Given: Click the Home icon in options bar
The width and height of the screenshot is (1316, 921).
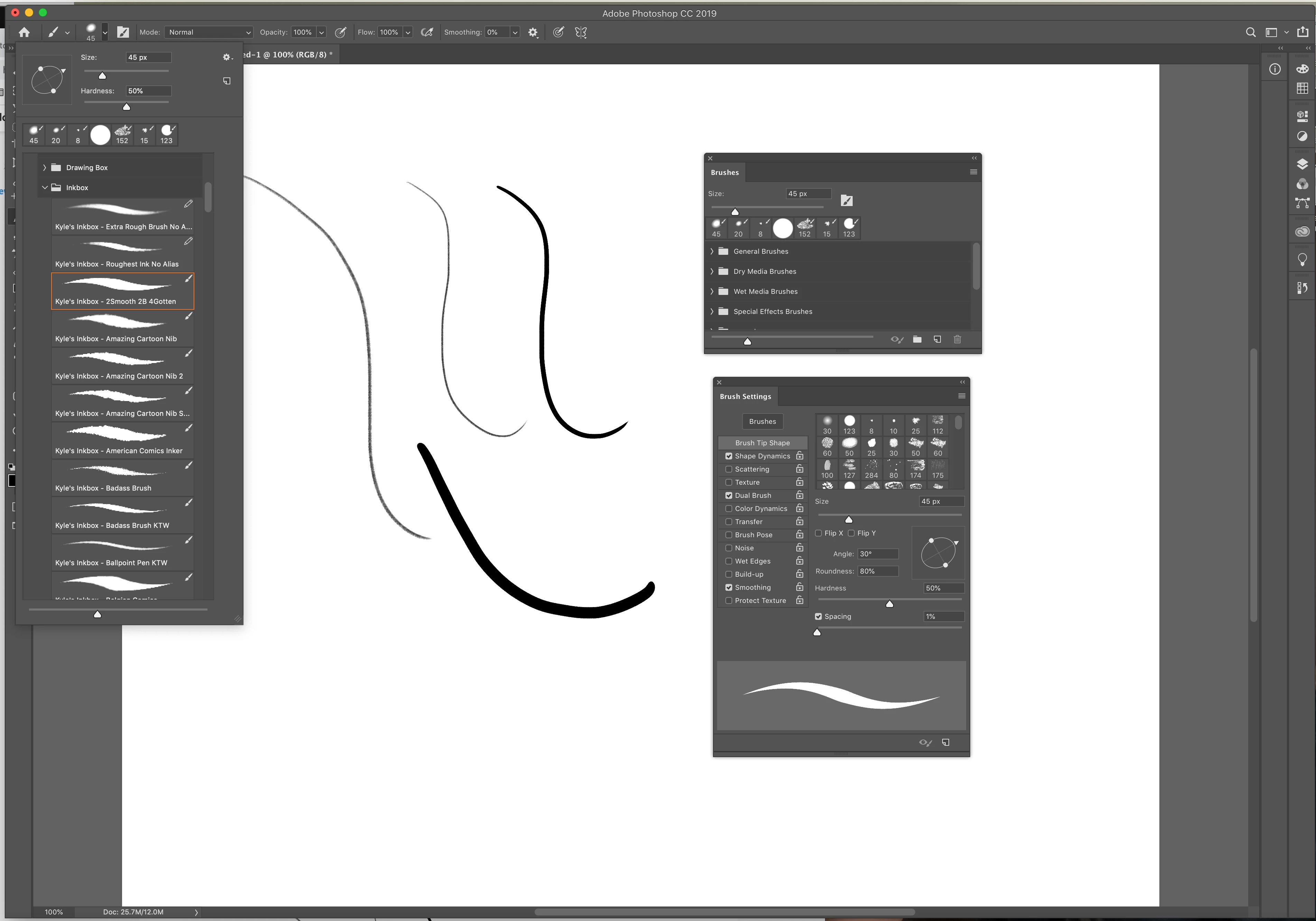Looking at the screenshot, I should pos(24,32).
